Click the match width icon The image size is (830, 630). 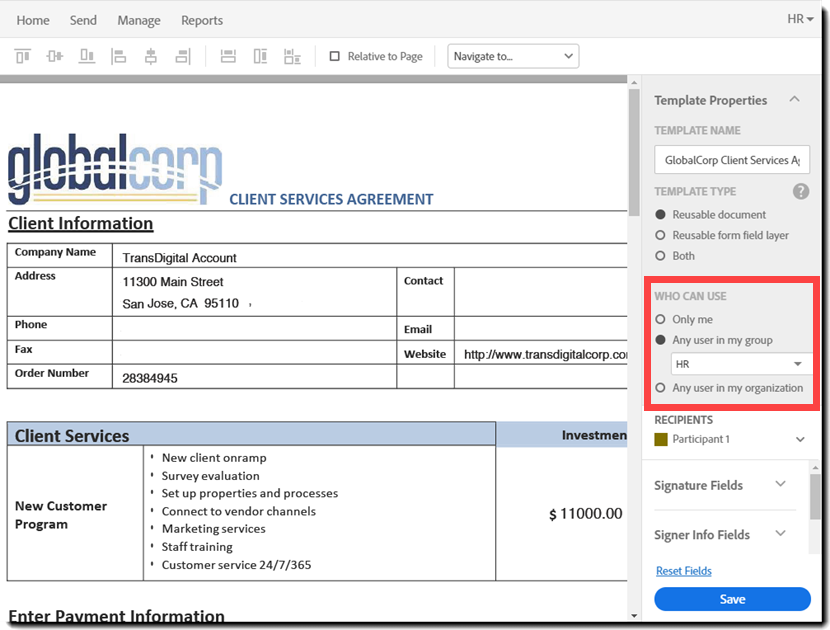coord(228,56)
